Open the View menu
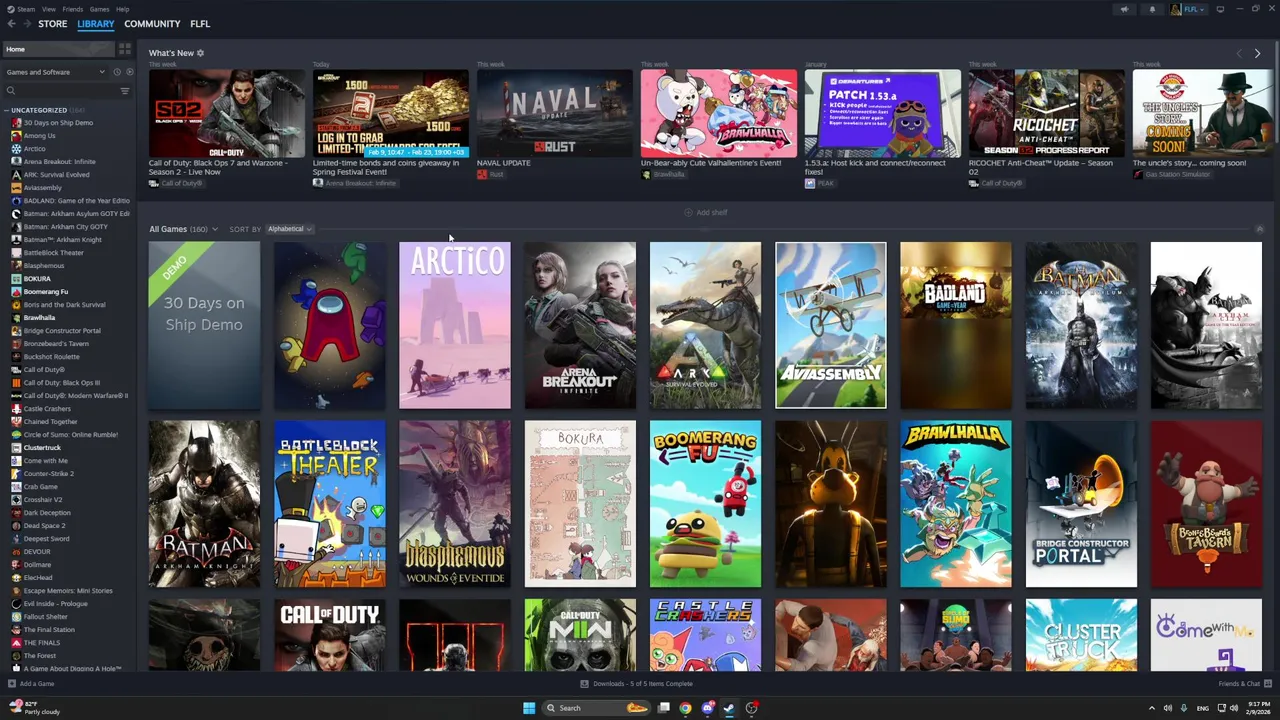1280x720 pixels. click(48, 9)
